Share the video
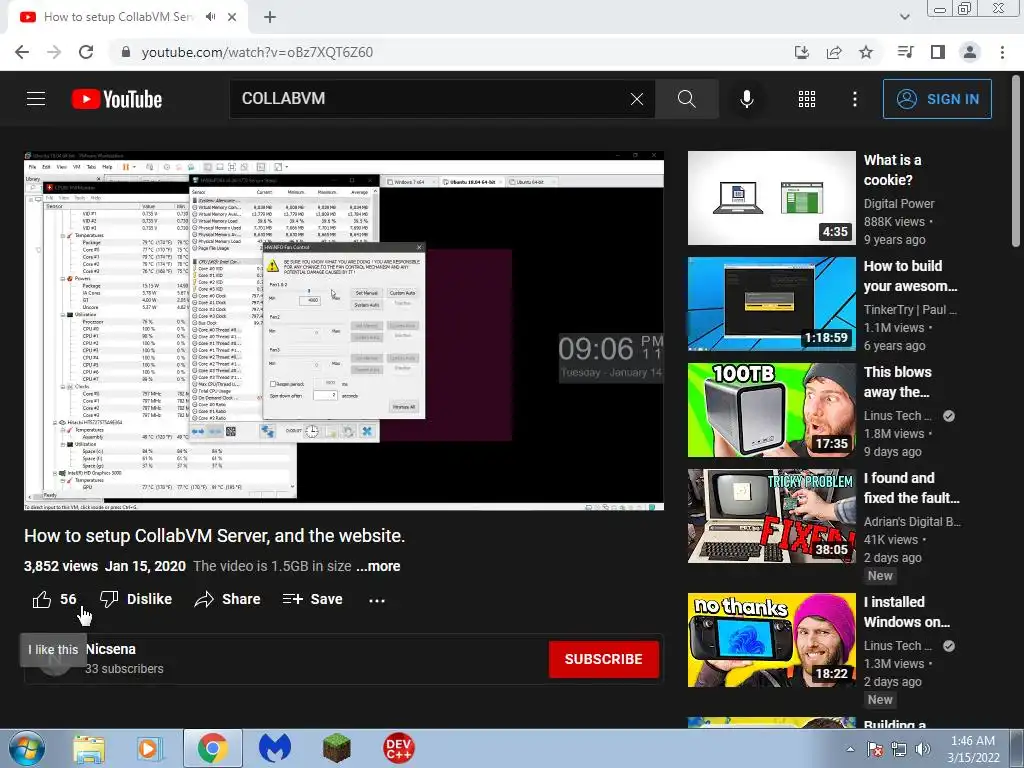1024x768 pixels. 227,599
